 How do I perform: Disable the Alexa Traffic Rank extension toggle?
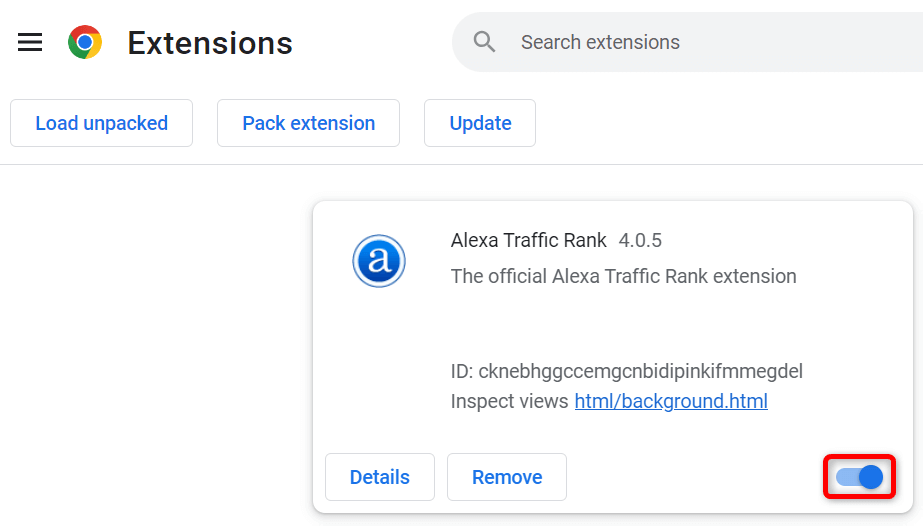point(860,477)
